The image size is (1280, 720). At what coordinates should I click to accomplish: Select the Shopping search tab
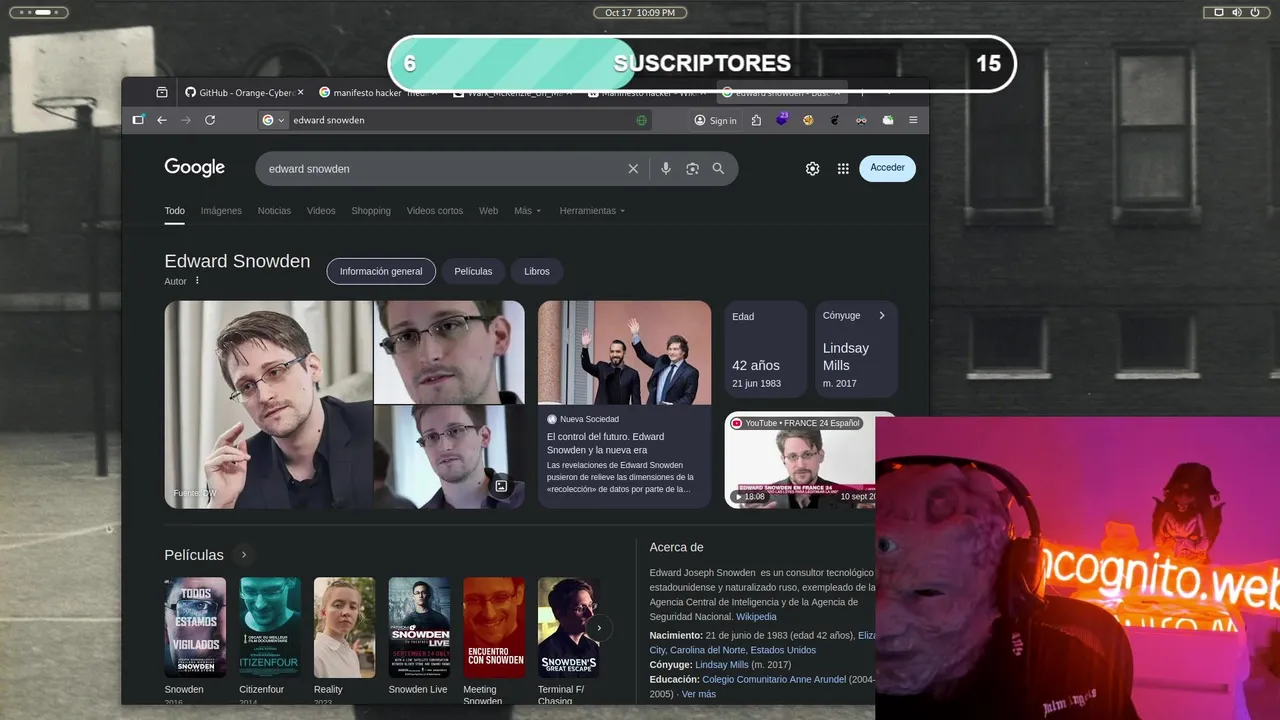coord(371,211)
